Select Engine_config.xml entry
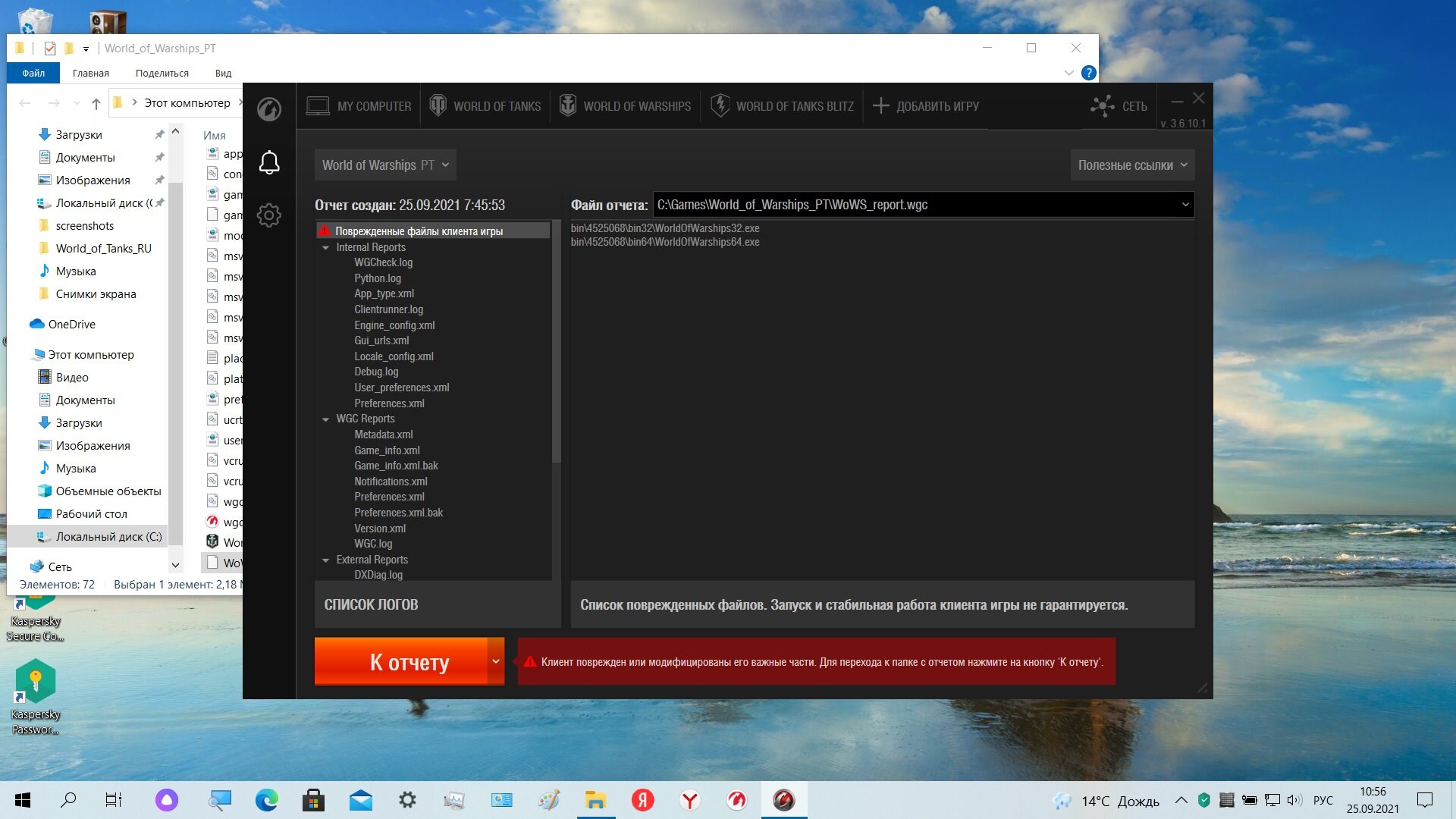The height and width of the screenshot is (819, 1456). pyautogui.click(x=394, y=325)
